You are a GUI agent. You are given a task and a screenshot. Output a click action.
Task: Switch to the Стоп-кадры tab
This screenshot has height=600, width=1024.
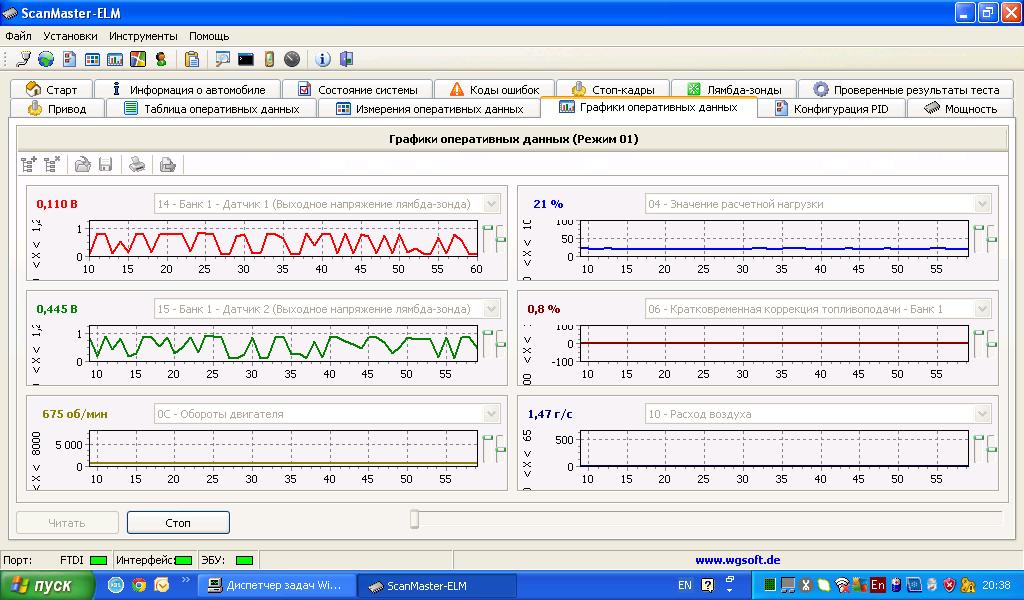coord(613,89)
